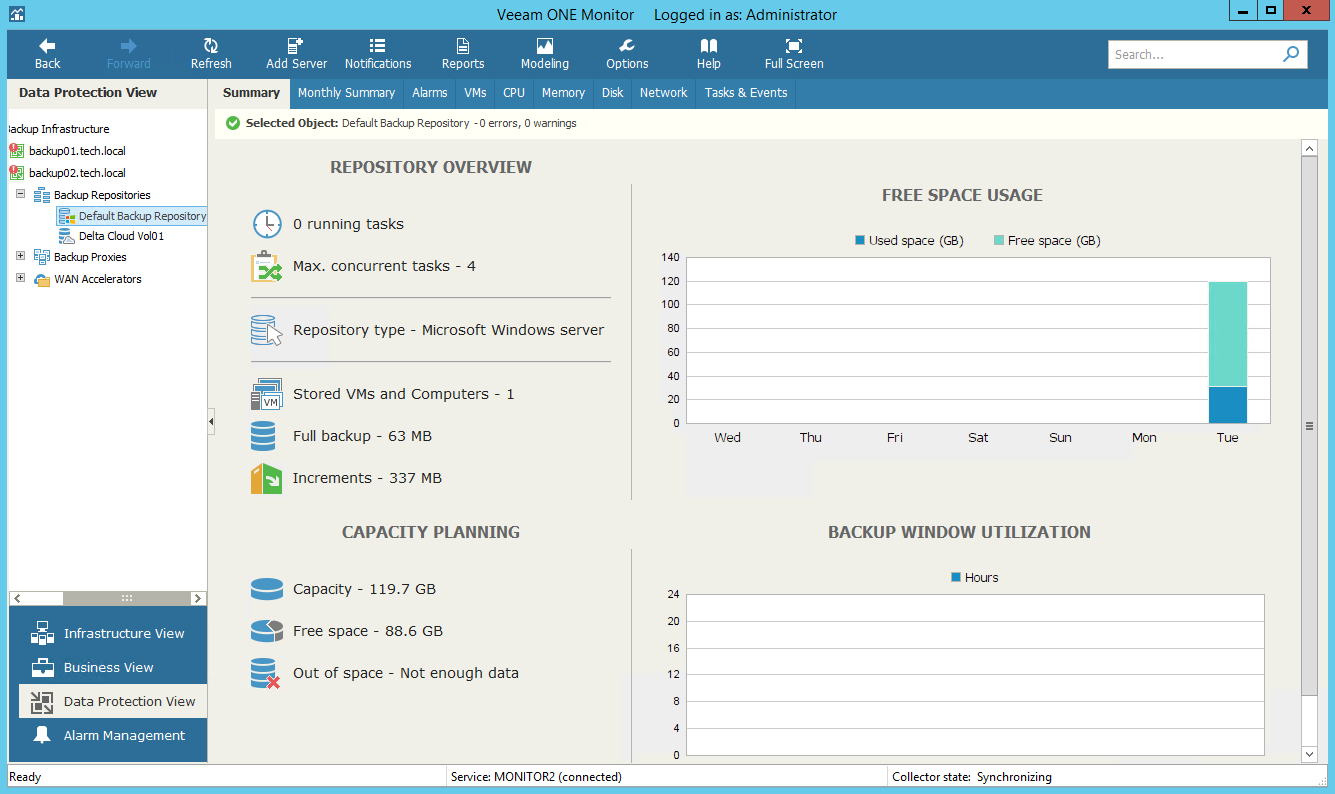Open the Memory tab
Viewport: 1335px width, 794px height.
click(x=563, y=93)
